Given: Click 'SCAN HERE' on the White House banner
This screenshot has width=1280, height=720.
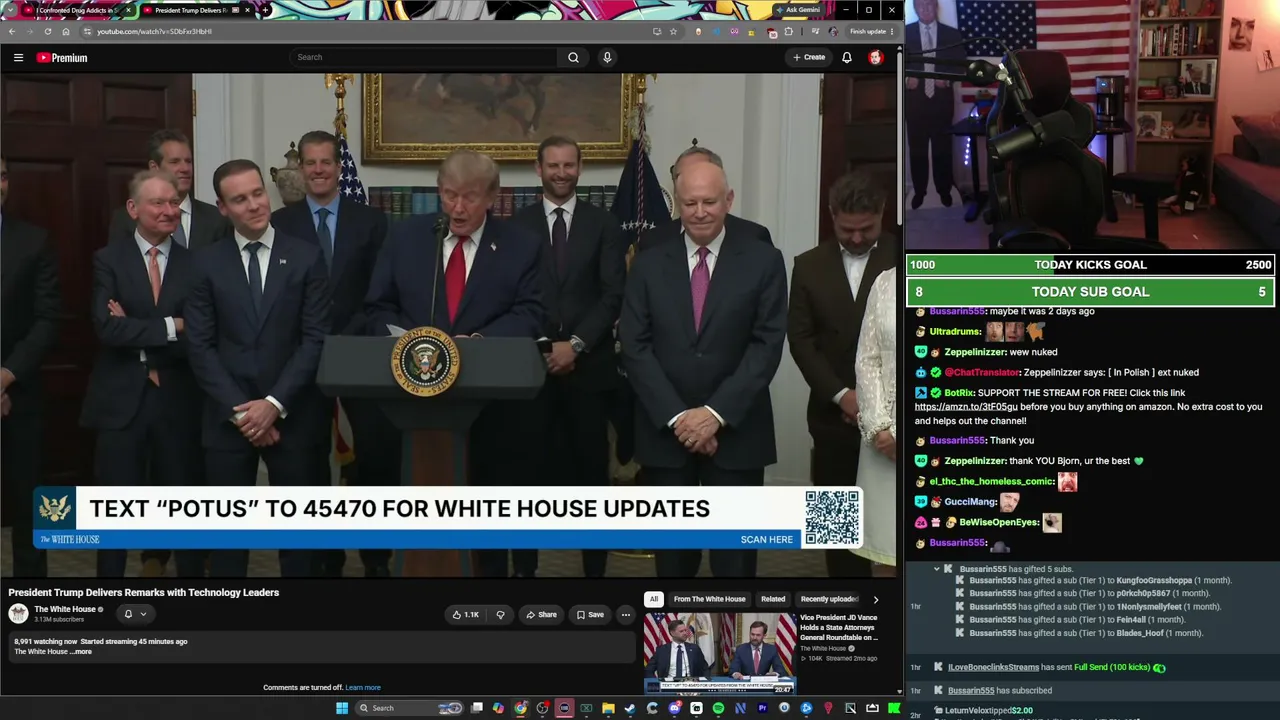Looking at the screenshot, I should click(766, 540).
